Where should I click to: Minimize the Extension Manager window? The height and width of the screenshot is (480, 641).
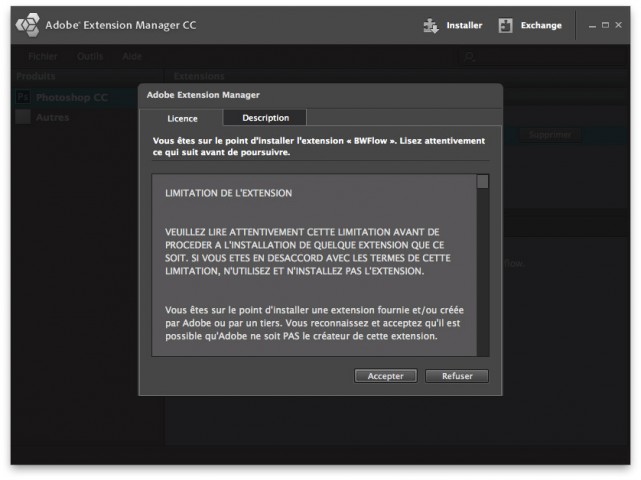pos(592,26)
